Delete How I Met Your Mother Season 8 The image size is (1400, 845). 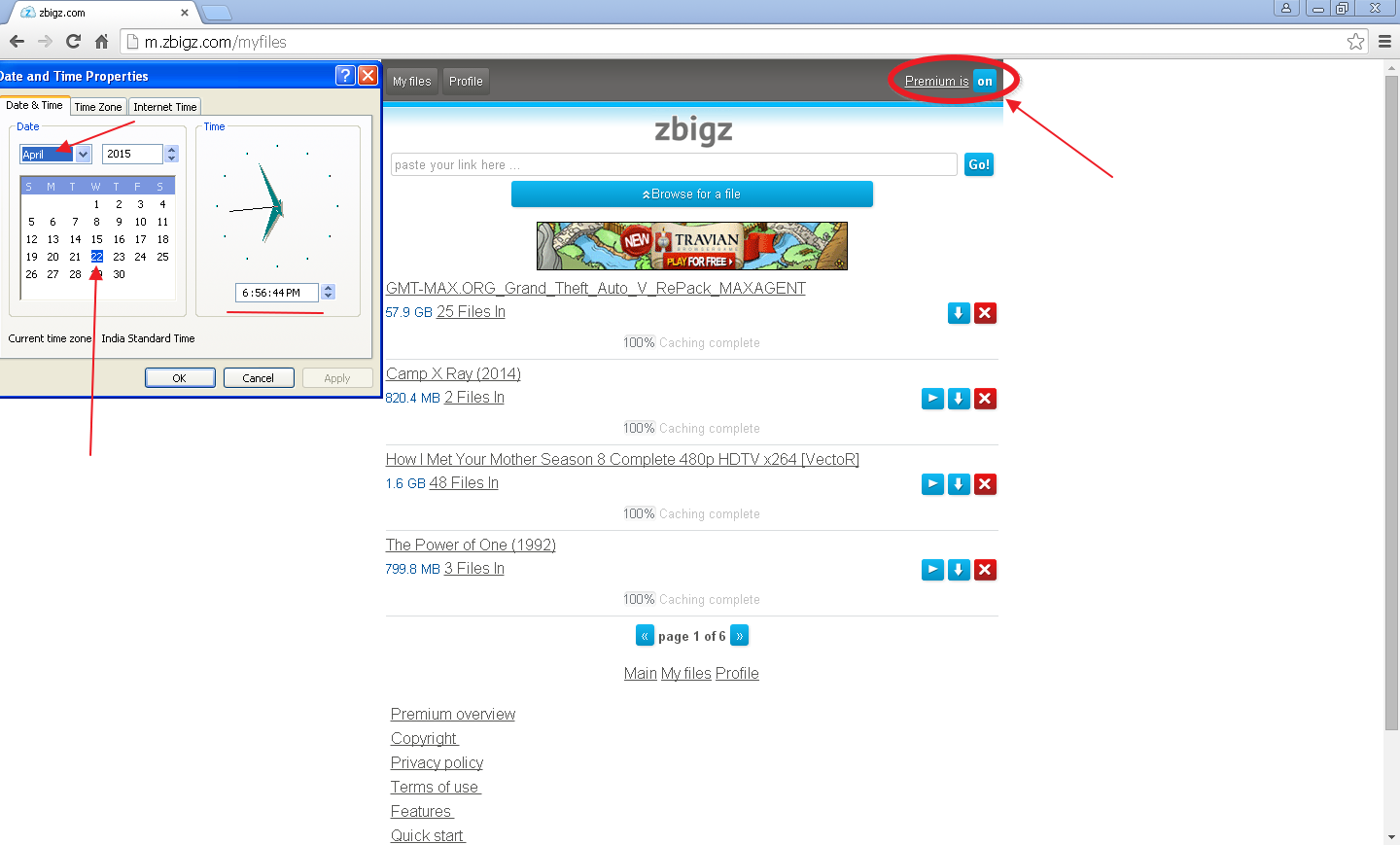tap(985, 484)
